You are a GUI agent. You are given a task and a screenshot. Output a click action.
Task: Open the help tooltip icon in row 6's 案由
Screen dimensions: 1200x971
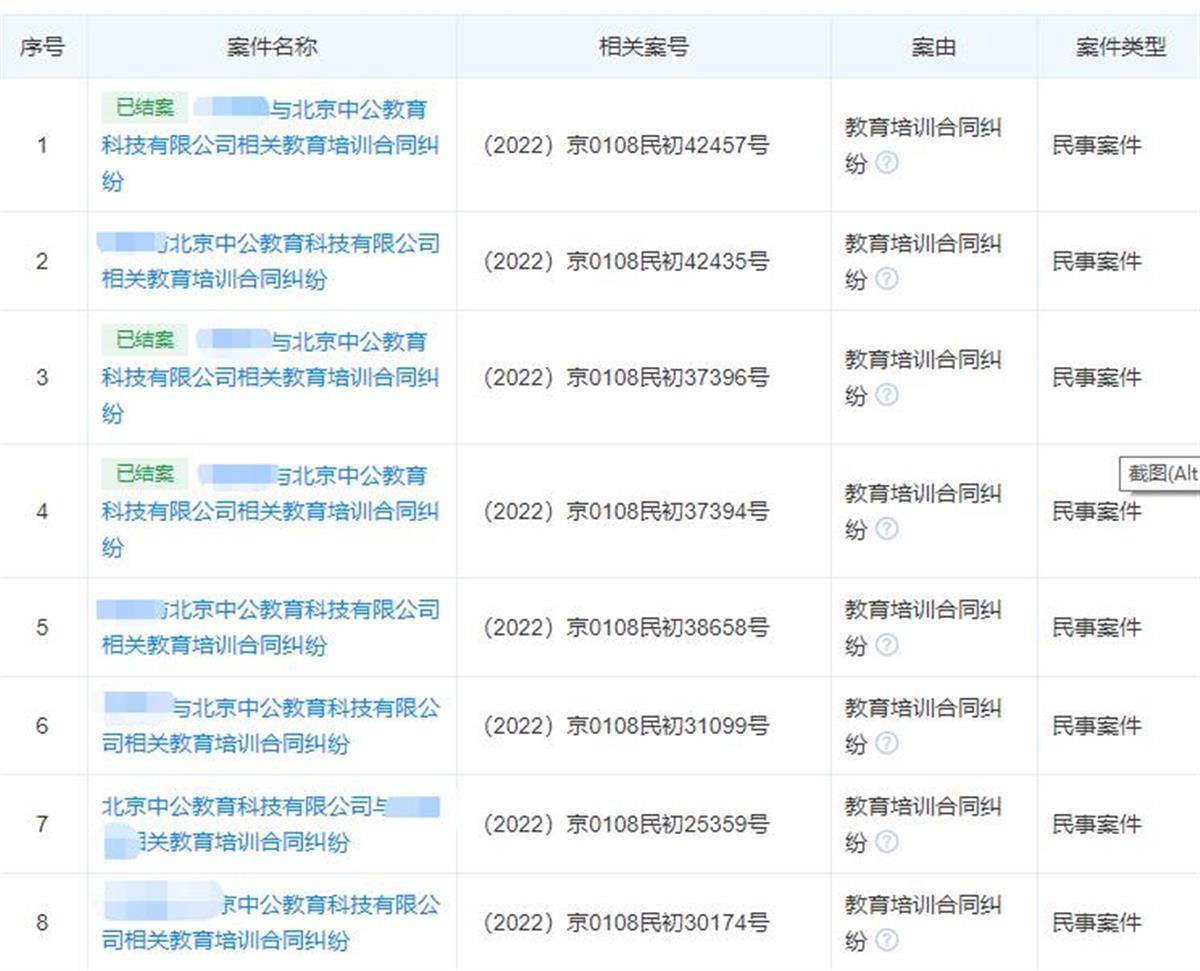[886, 743]
